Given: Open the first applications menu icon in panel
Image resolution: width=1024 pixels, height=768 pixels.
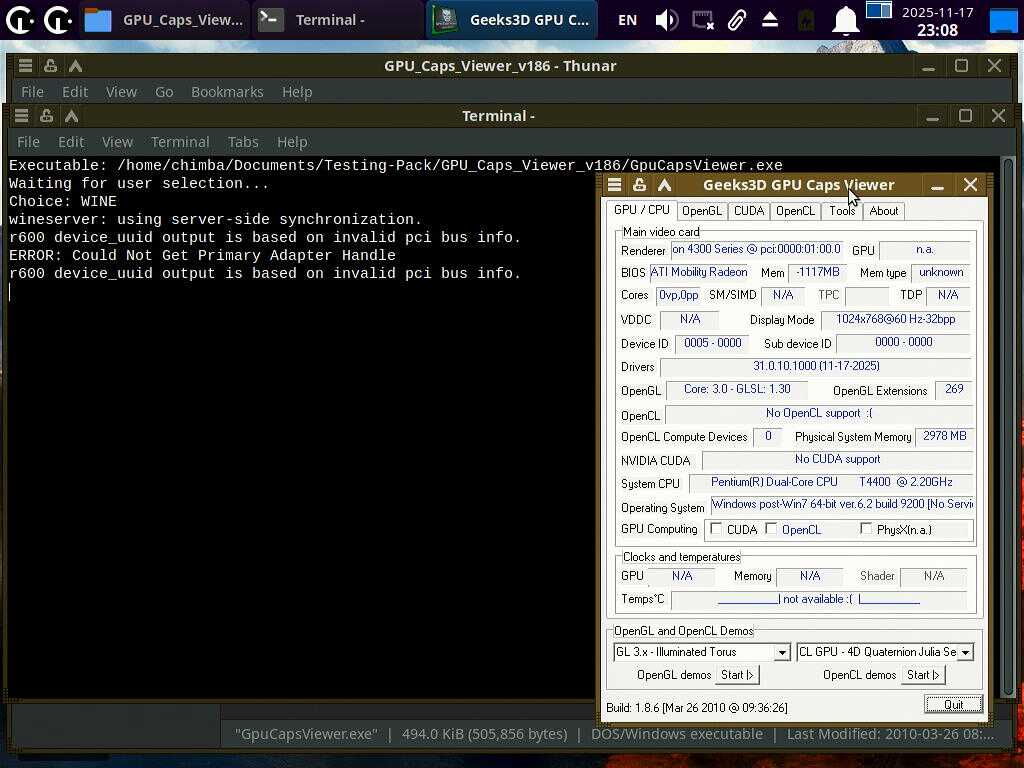Looking at the screenshot, I should tap(20, 20).
